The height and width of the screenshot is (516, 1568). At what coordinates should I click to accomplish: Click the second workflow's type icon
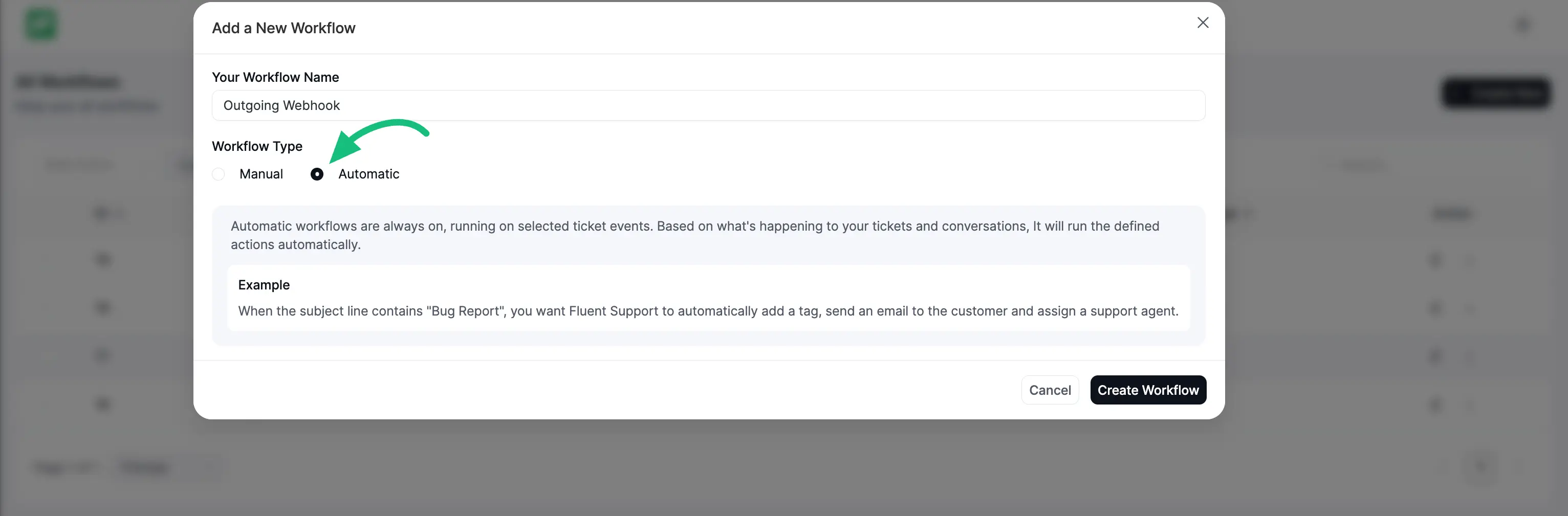pos(103,259)
